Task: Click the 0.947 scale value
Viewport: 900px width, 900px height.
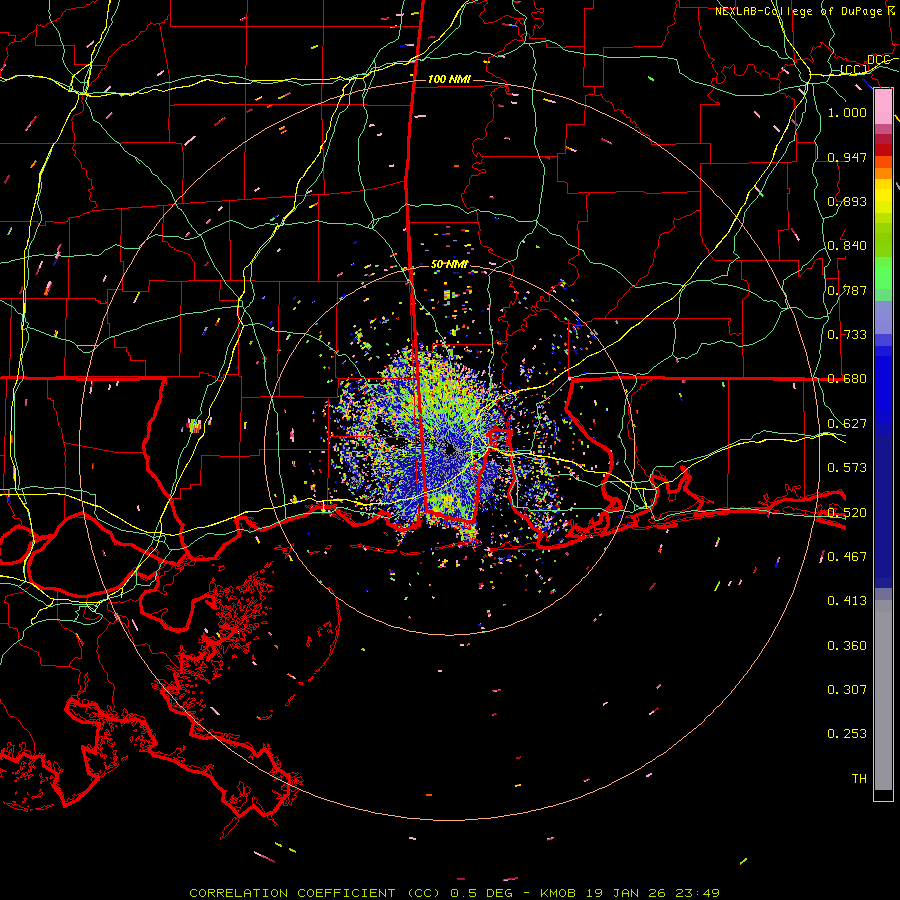Action: [x=847, y=157]
